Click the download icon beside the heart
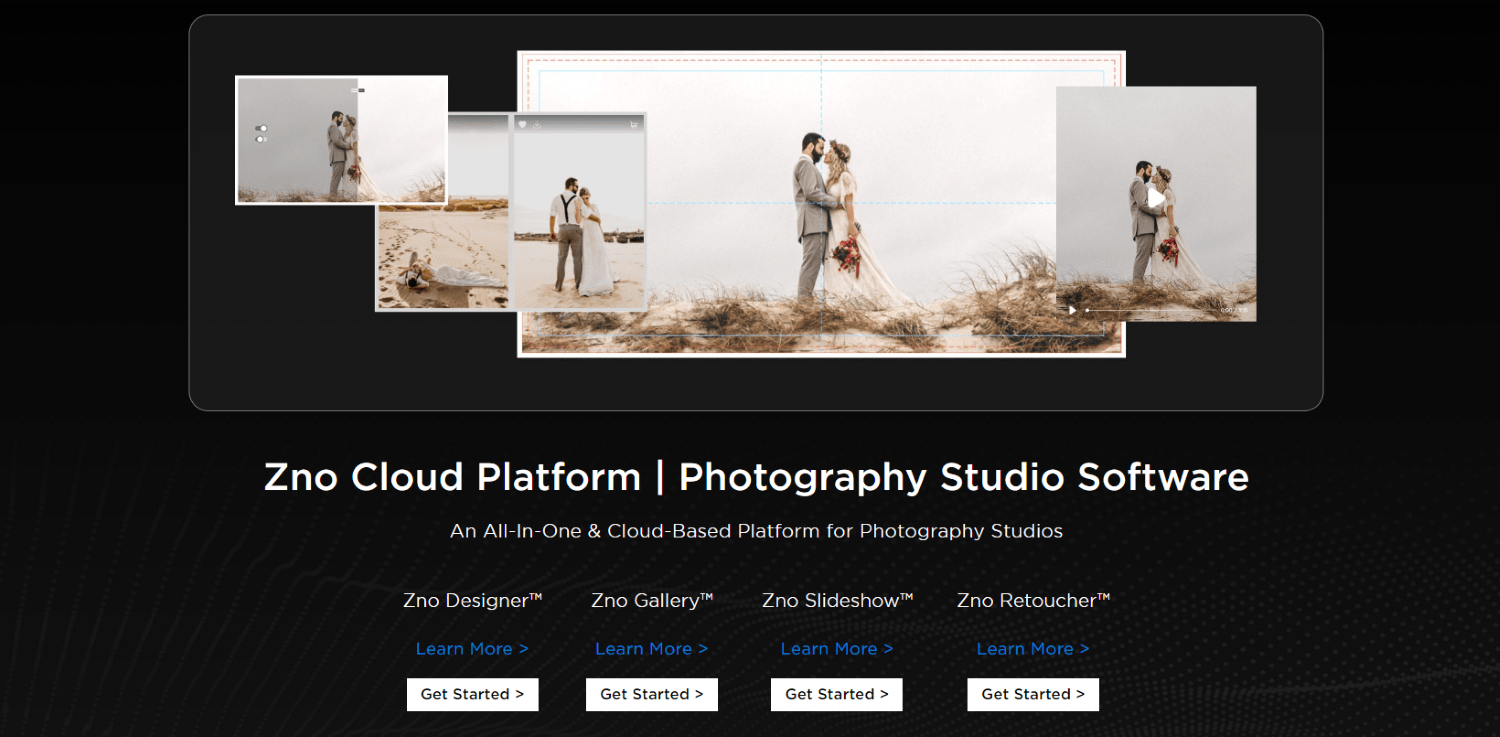 tap(537, 125)
